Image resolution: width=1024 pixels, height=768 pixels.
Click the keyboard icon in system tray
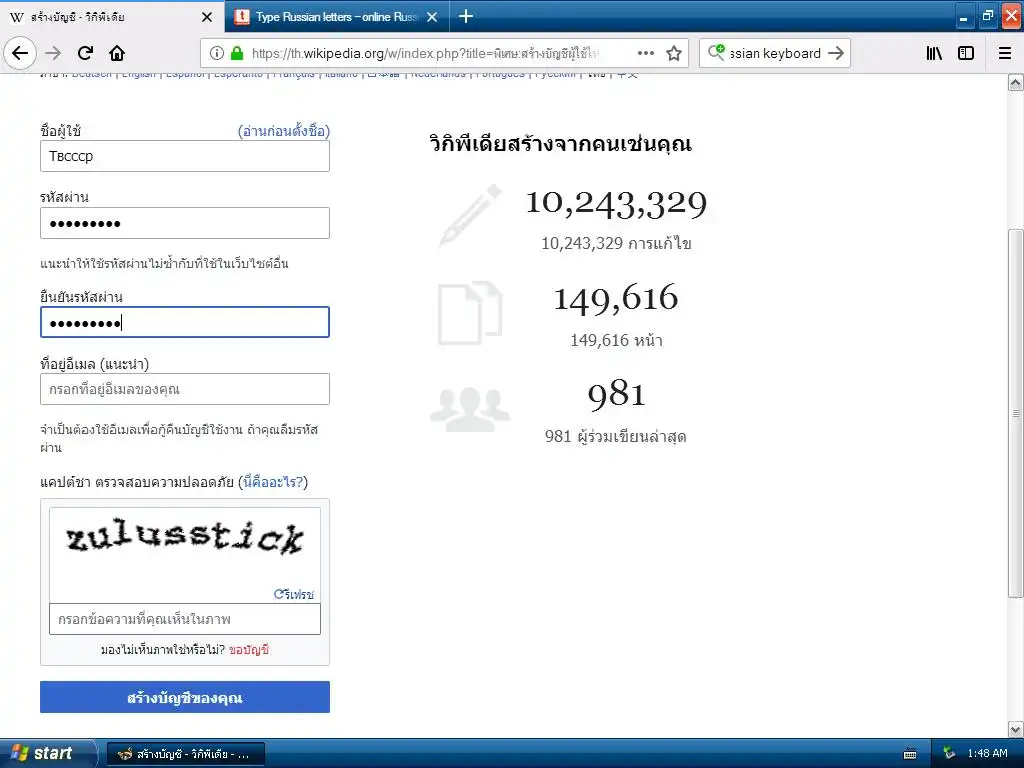[910, 754]
